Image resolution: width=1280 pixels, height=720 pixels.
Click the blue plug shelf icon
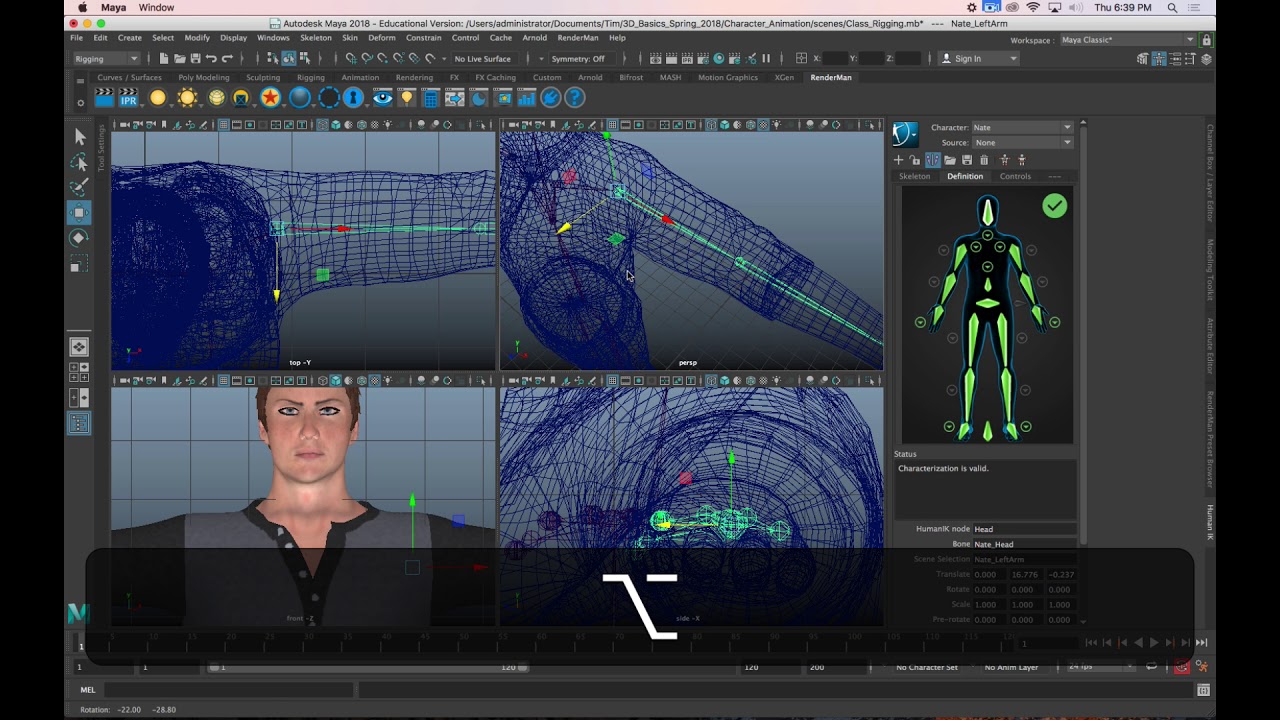[550, 98]
